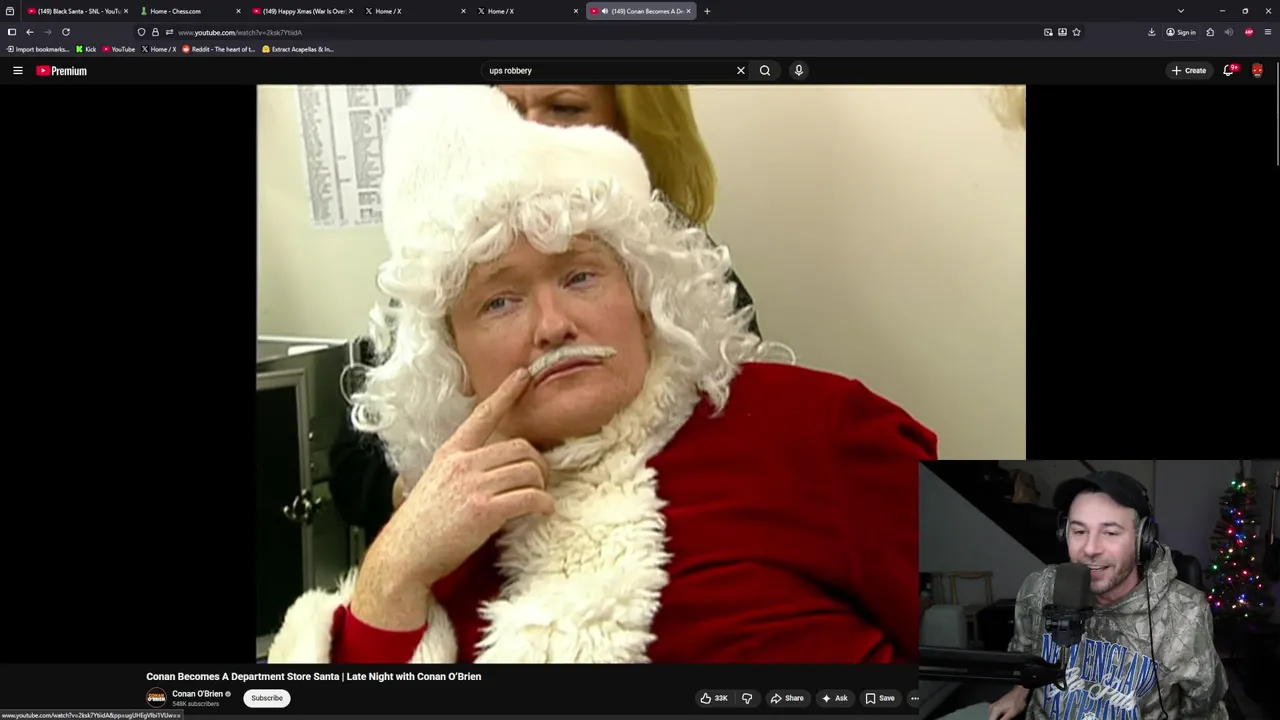Bookmark this page with the star
The width and height of the screenshot is (1280, 720).
point(1076,32)
